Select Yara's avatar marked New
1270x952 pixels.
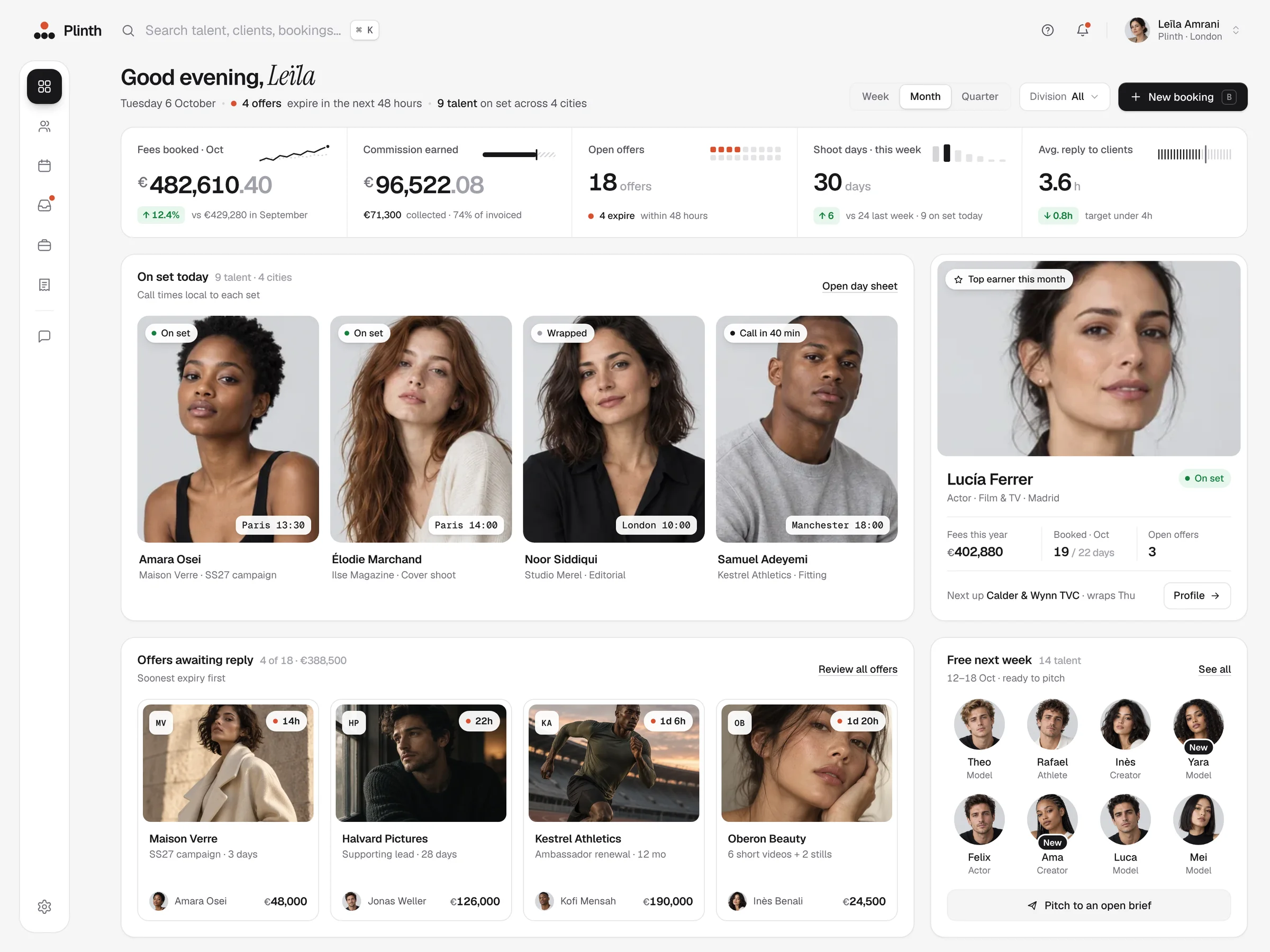(x=1198, y=724)
